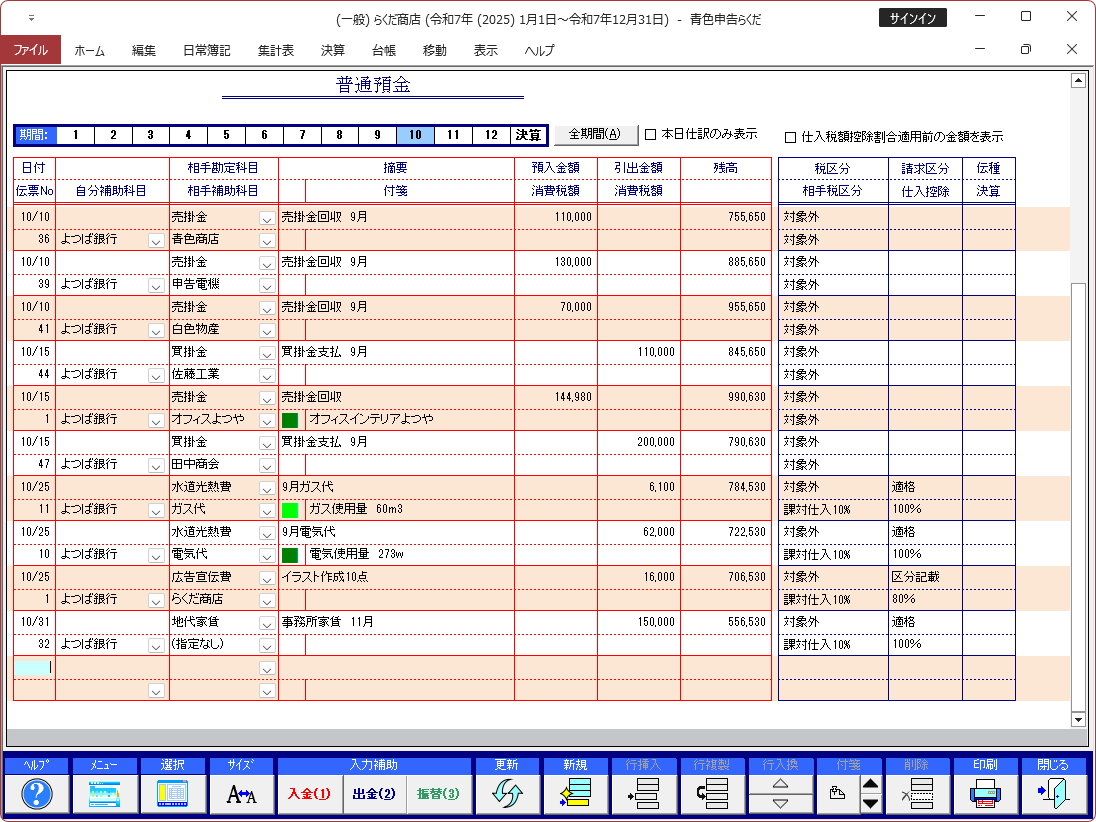Screen dimensions: 1096x822
Task: Open the Menu icon in bottom toolbar
Action: (104, 795)
